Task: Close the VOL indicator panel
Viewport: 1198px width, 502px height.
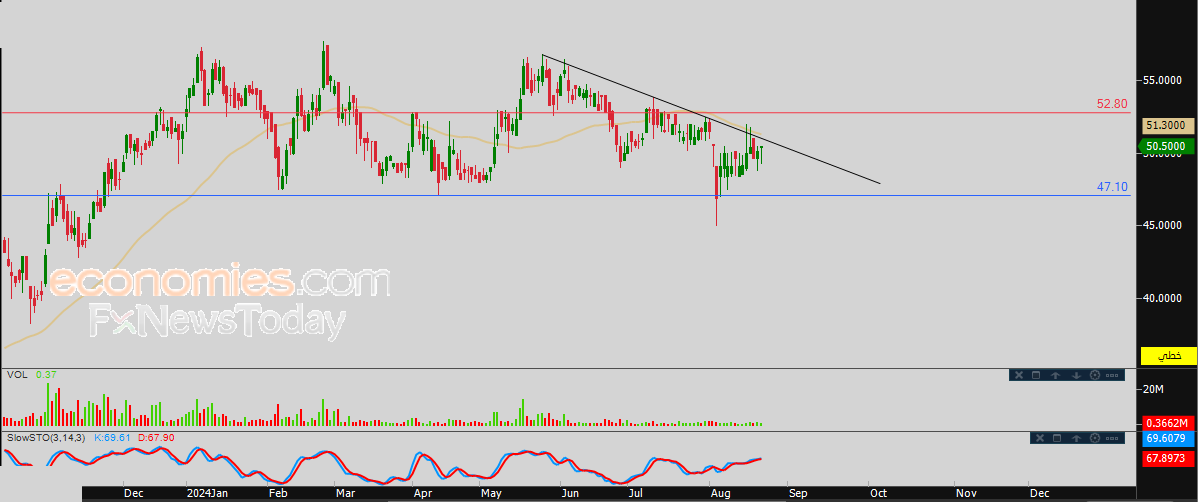Action: [x=1018, y=375]
